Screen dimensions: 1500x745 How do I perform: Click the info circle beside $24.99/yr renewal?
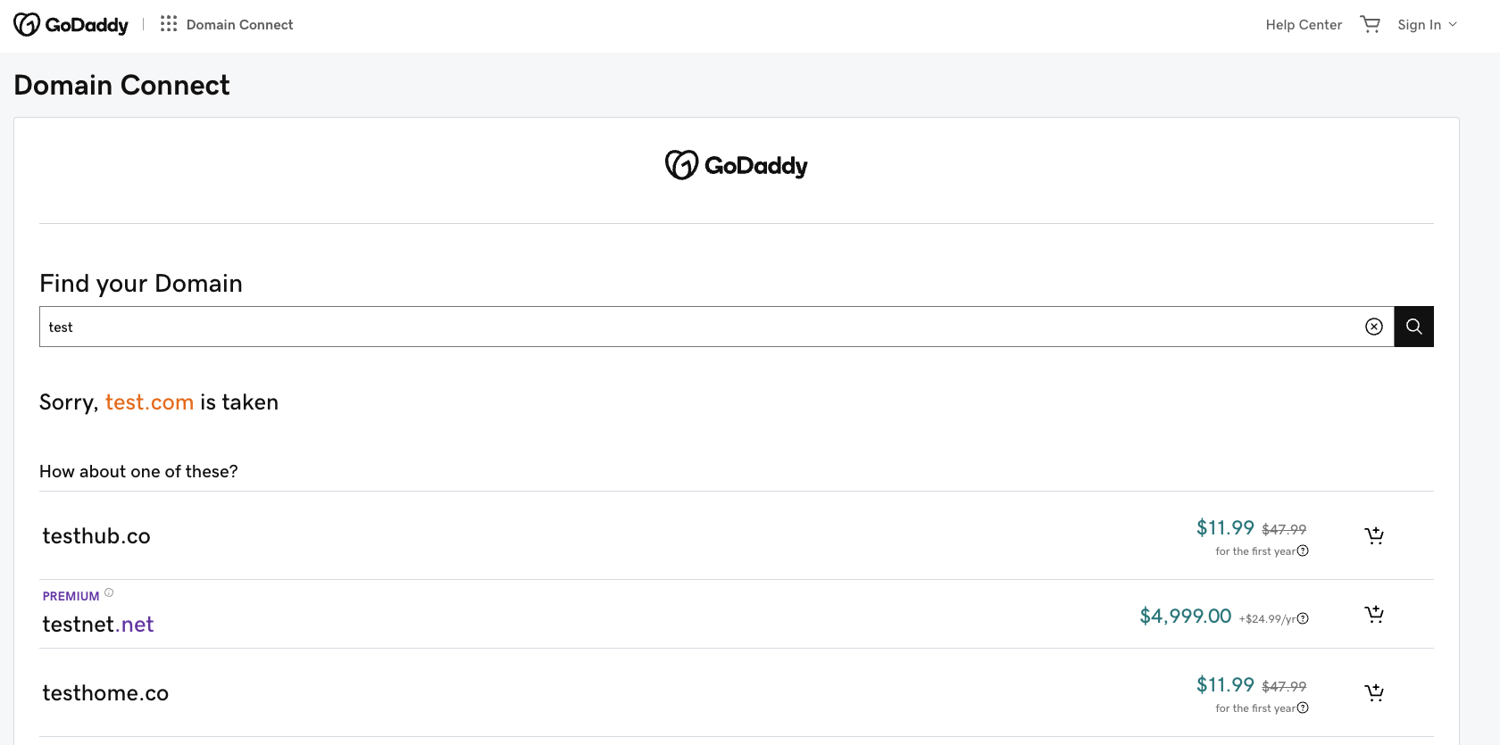tap(1301, 618)
